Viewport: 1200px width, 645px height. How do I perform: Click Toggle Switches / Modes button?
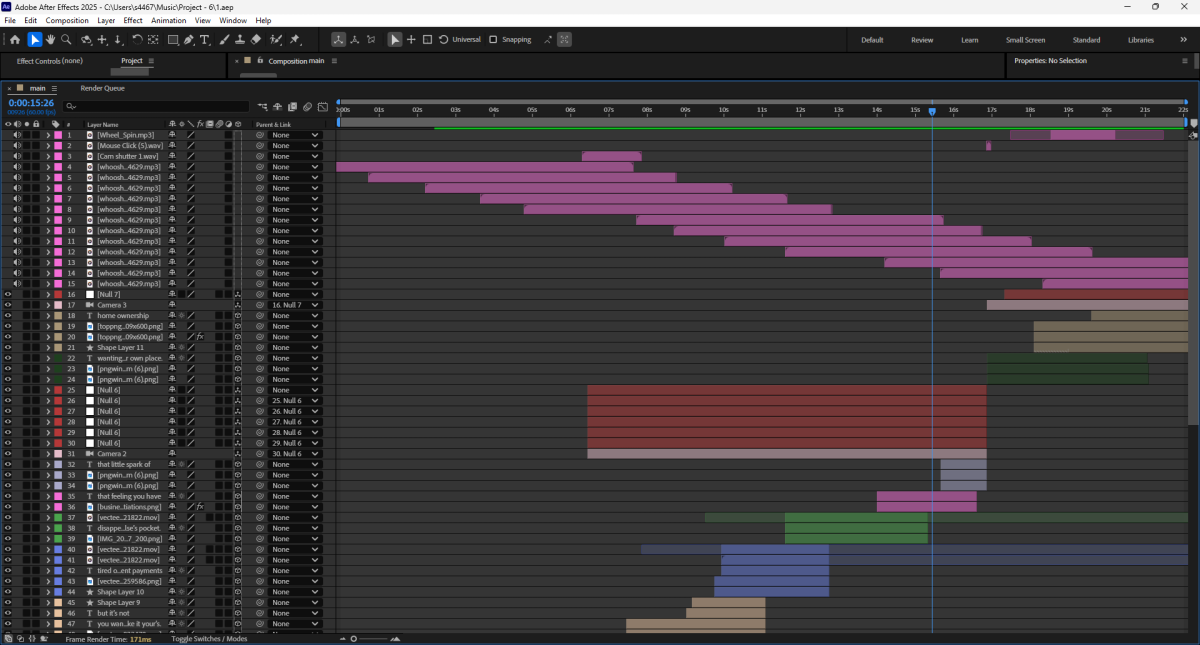point(209,638)
